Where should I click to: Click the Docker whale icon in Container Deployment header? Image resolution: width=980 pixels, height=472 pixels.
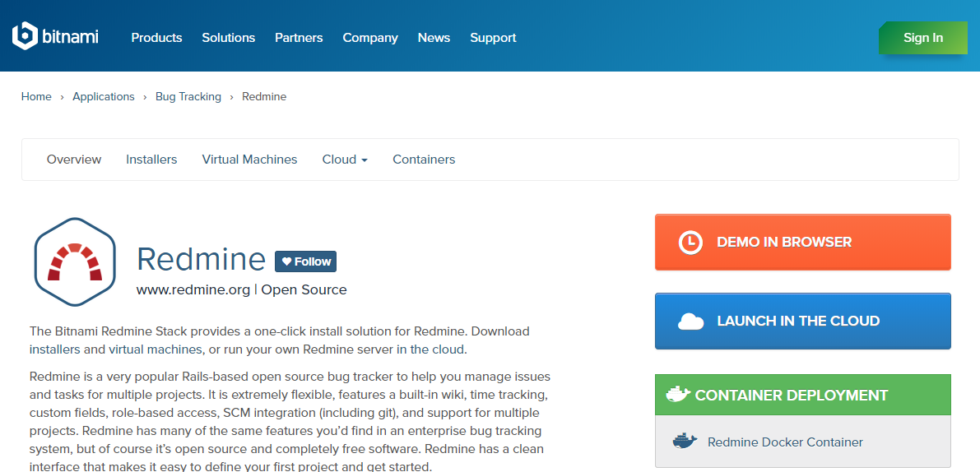(678, 394)
